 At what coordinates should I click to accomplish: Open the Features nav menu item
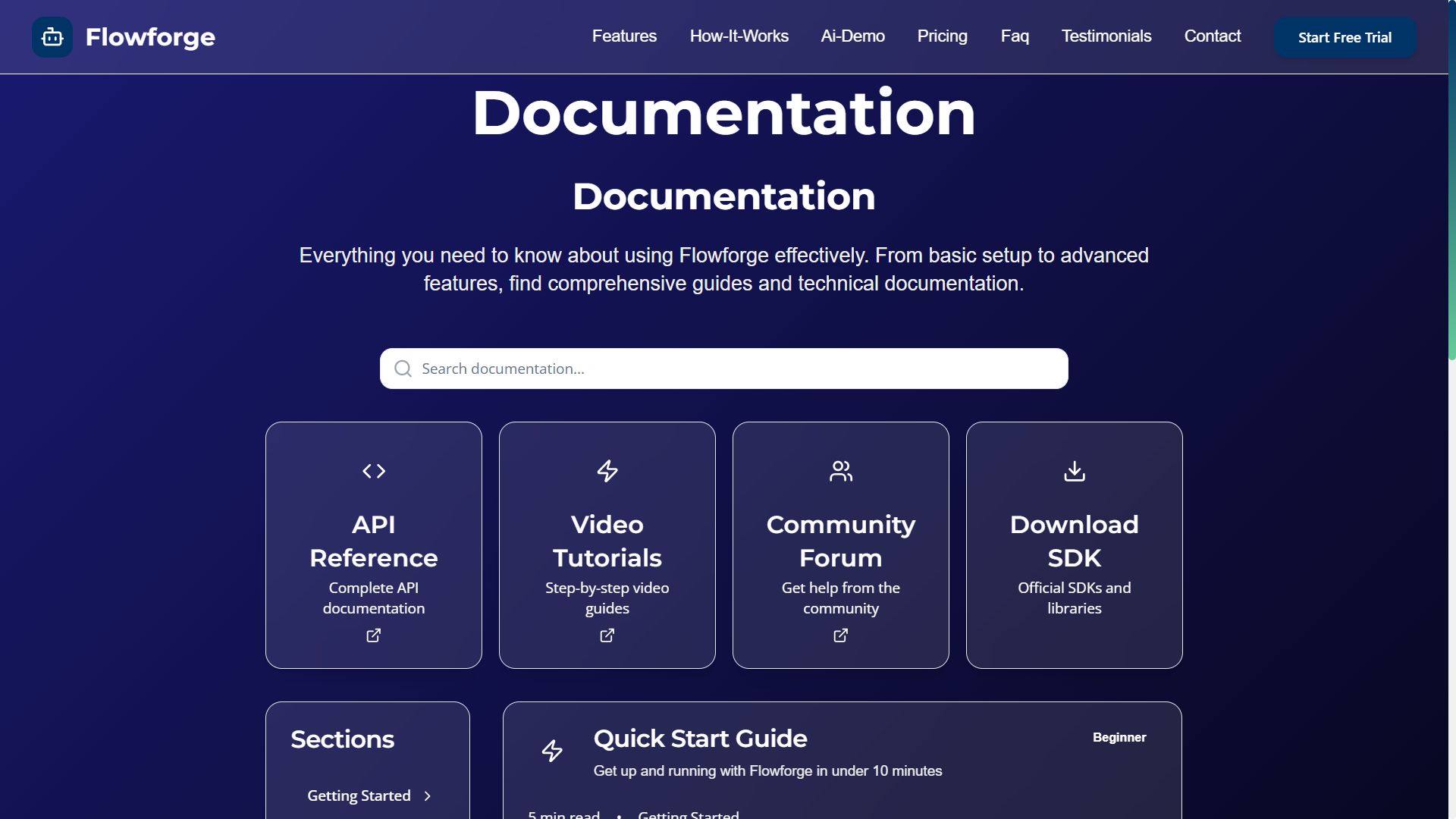[624, 36]
